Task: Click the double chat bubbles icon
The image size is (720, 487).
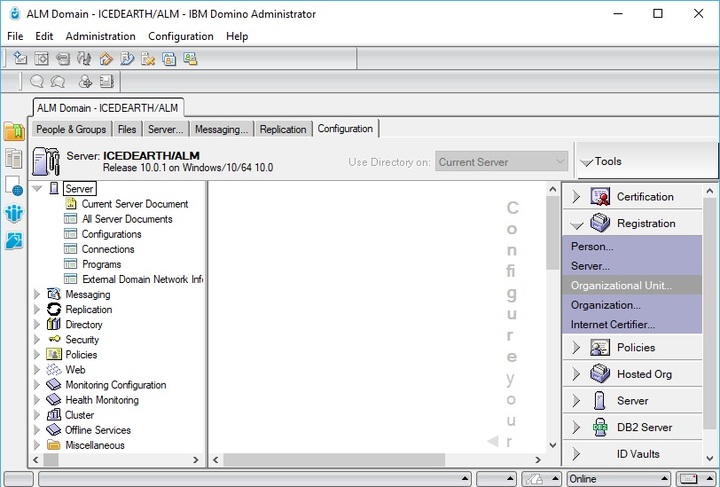Action: coord(58,82)
